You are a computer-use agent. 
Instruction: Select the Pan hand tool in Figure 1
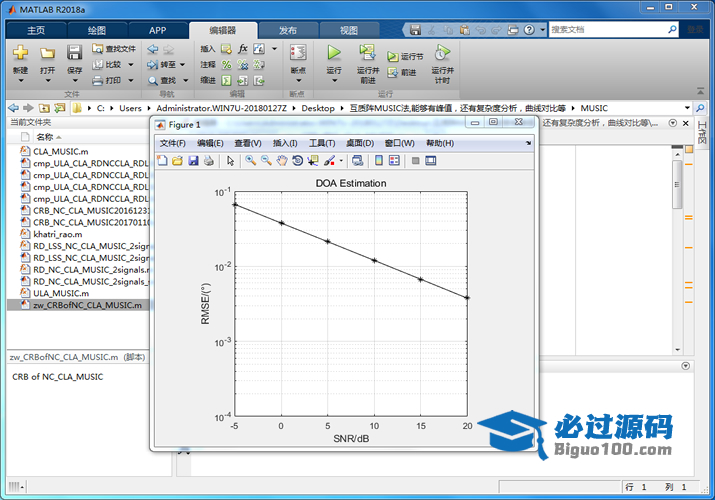[282, 160]
